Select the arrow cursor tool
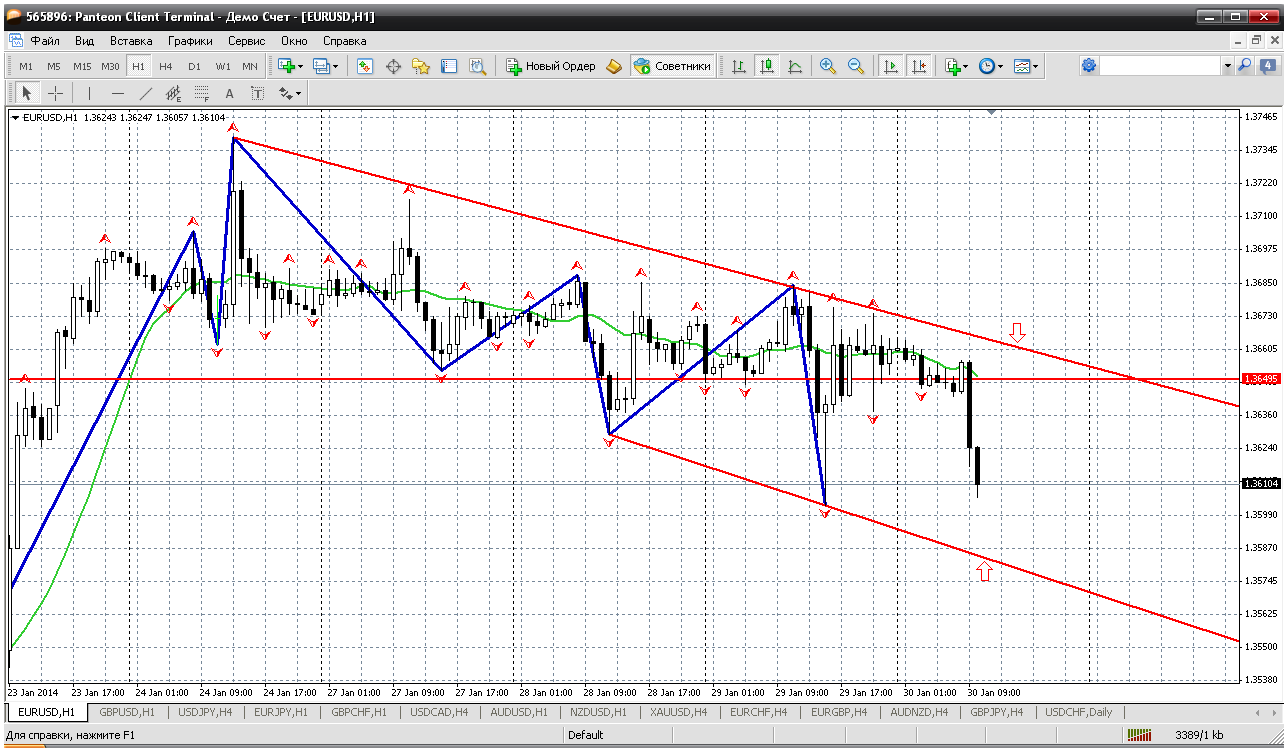This screenshot has width=1288, height=748. [x=27, y=93]
